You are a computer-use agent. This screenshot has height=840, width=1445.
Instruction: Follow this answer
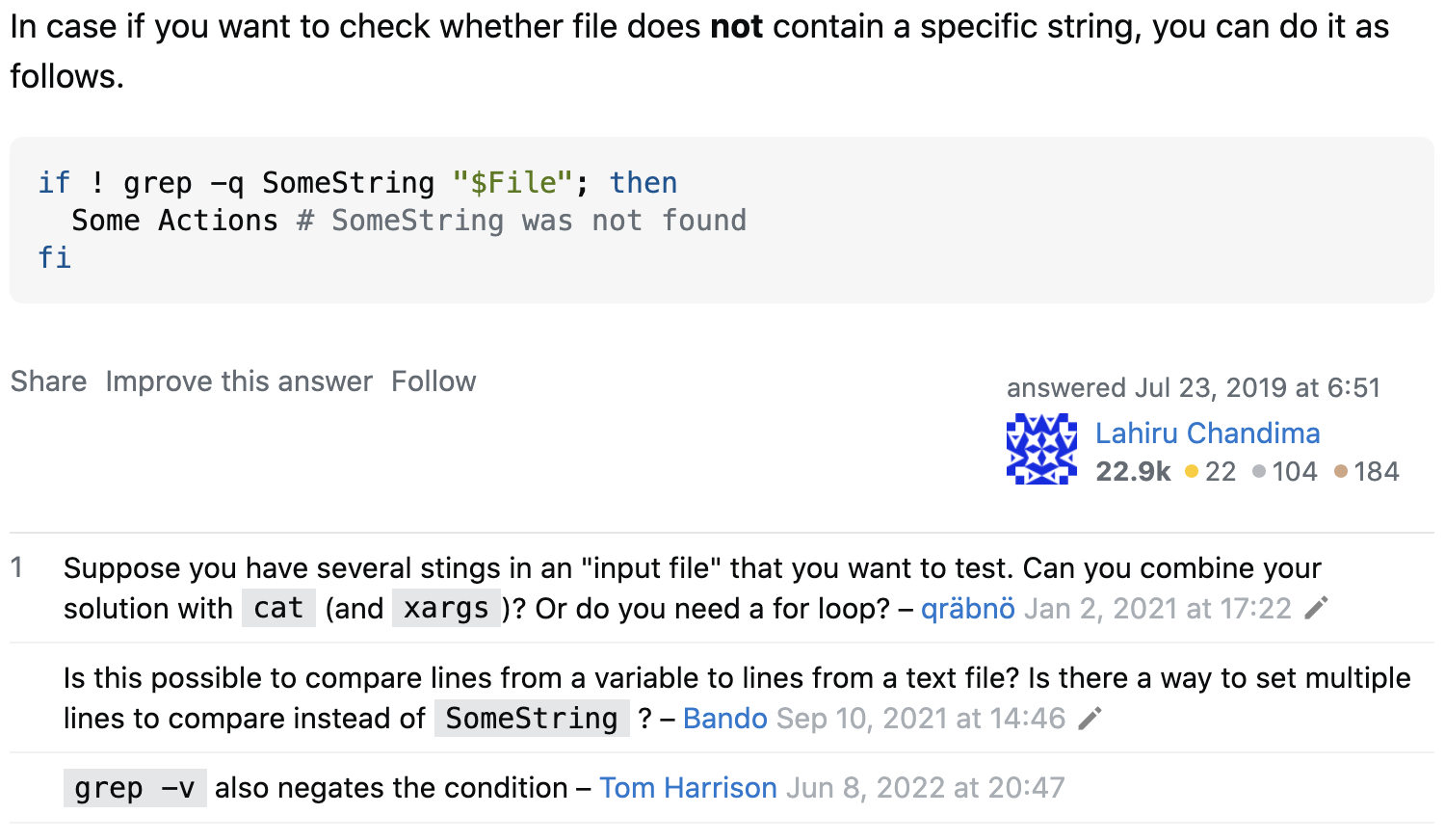433,381
